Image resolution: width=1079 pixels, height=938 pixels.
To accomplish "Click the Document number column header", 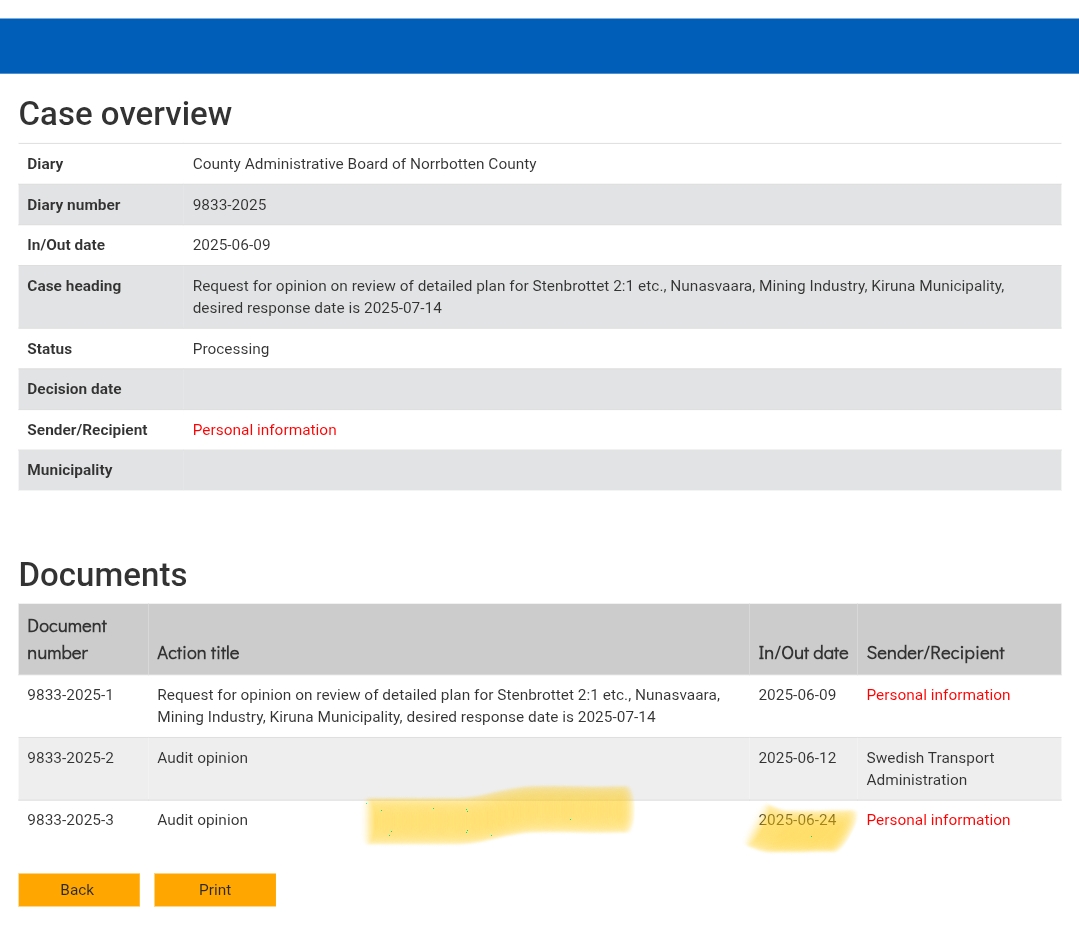I will (x=66, y=639).
